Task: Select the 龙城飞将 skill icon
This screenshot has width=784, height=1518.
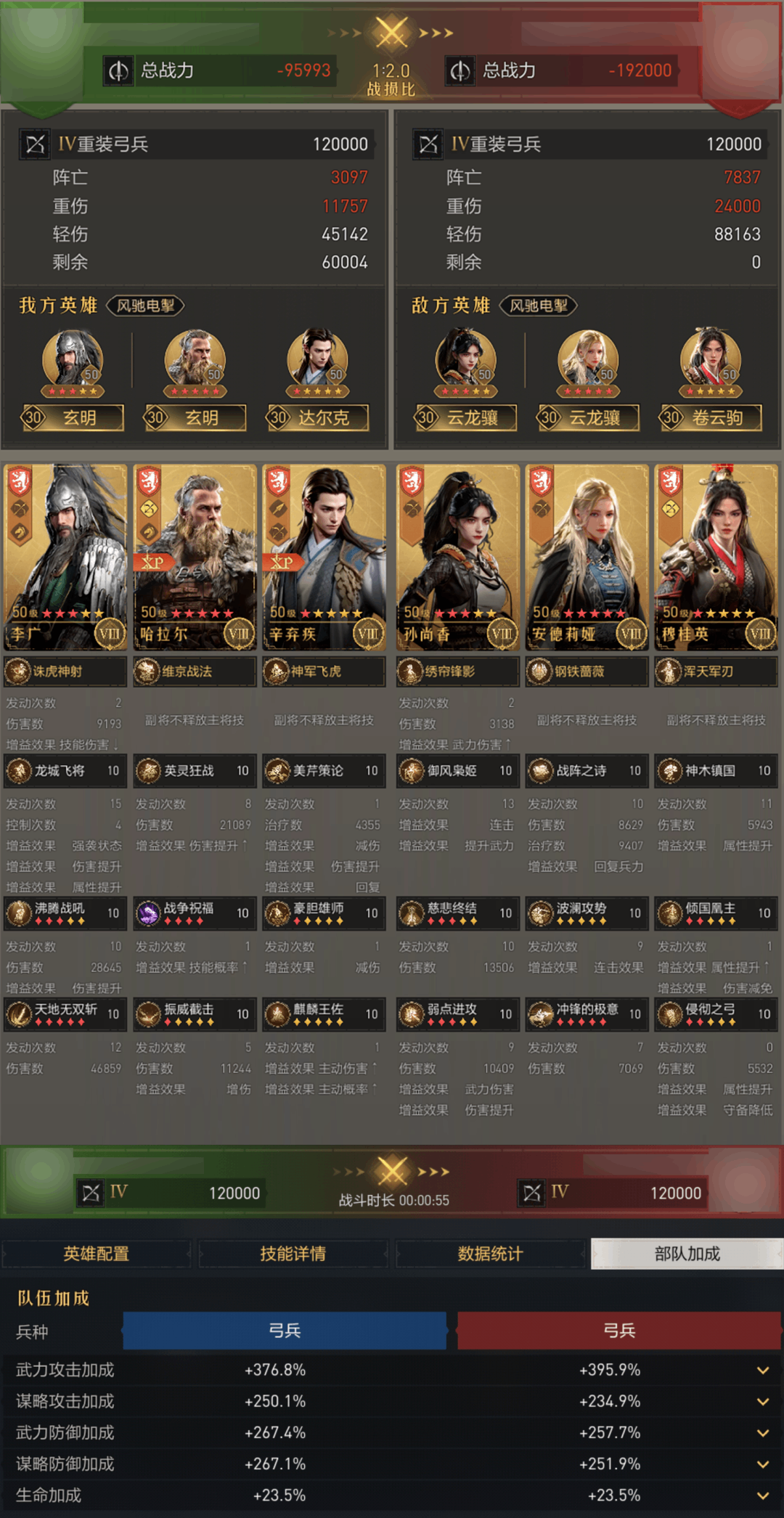Action: click(18, 771)
